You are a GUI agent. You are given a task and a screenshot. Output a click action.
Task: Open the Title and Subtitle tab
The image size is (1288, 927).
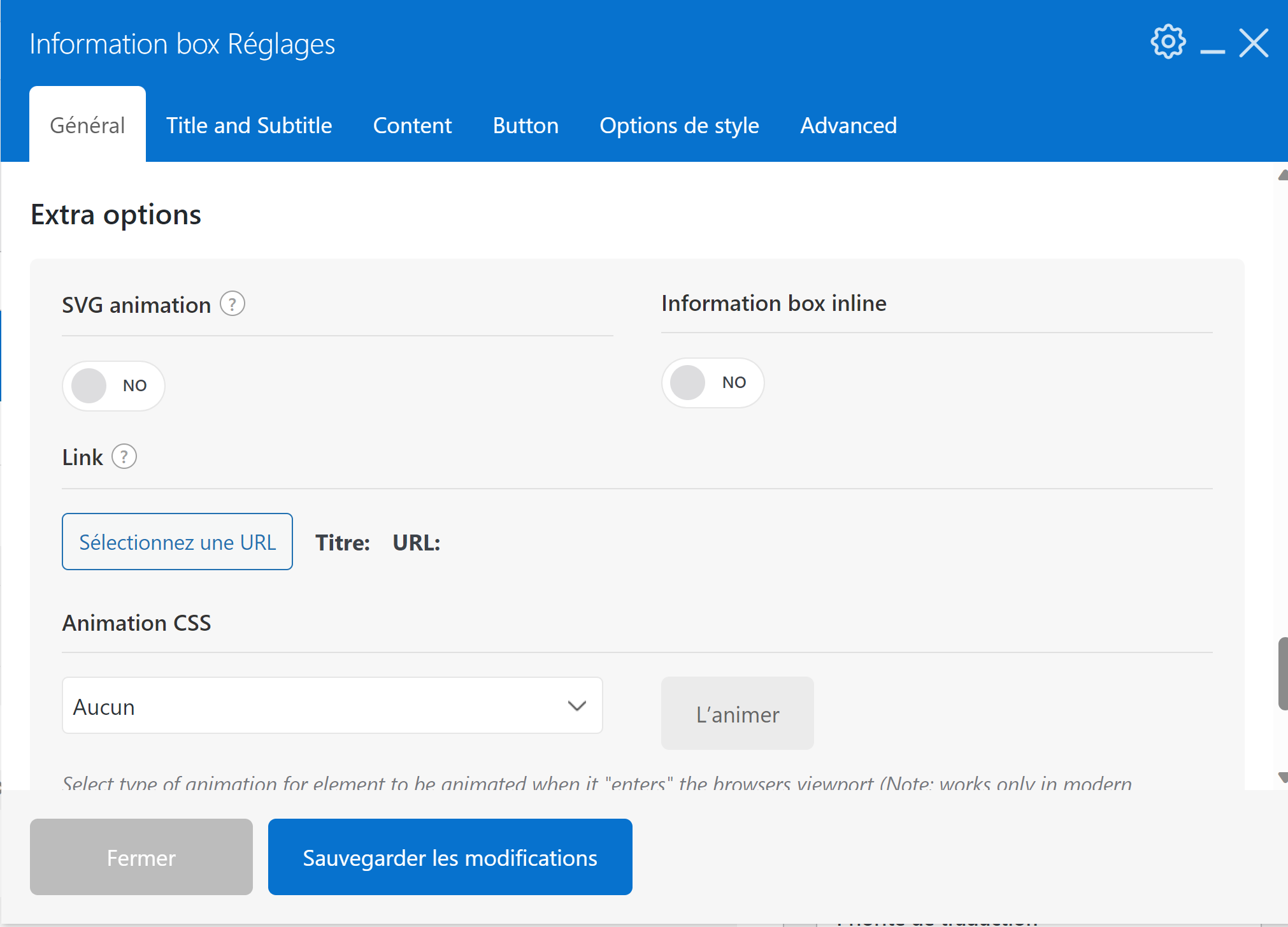click(249, 125)
